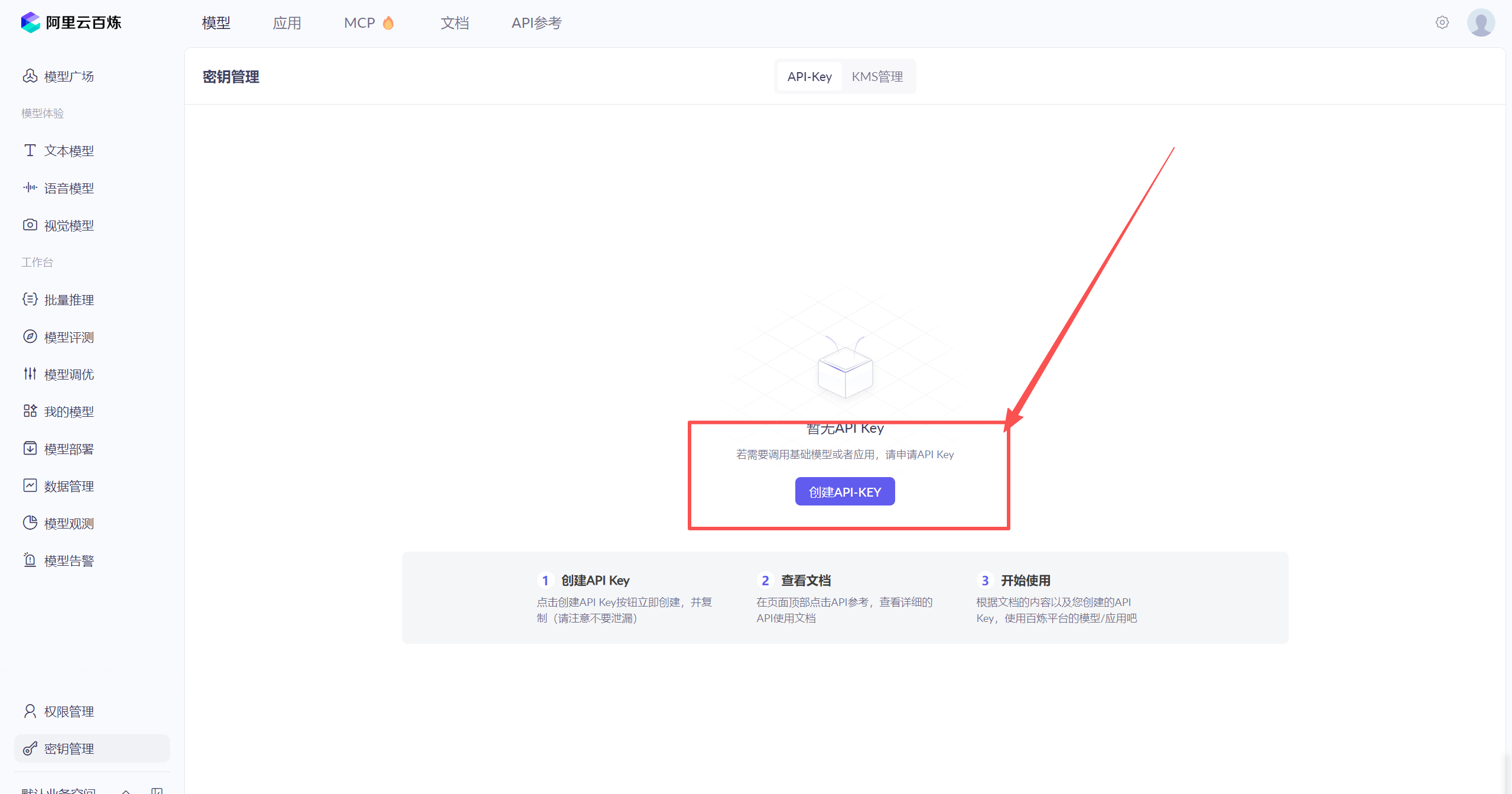The width and height of the screenshot is (1512, 794).
Task: Click the 视觉模型 camera icon
Action: click(x=30, y=225)
